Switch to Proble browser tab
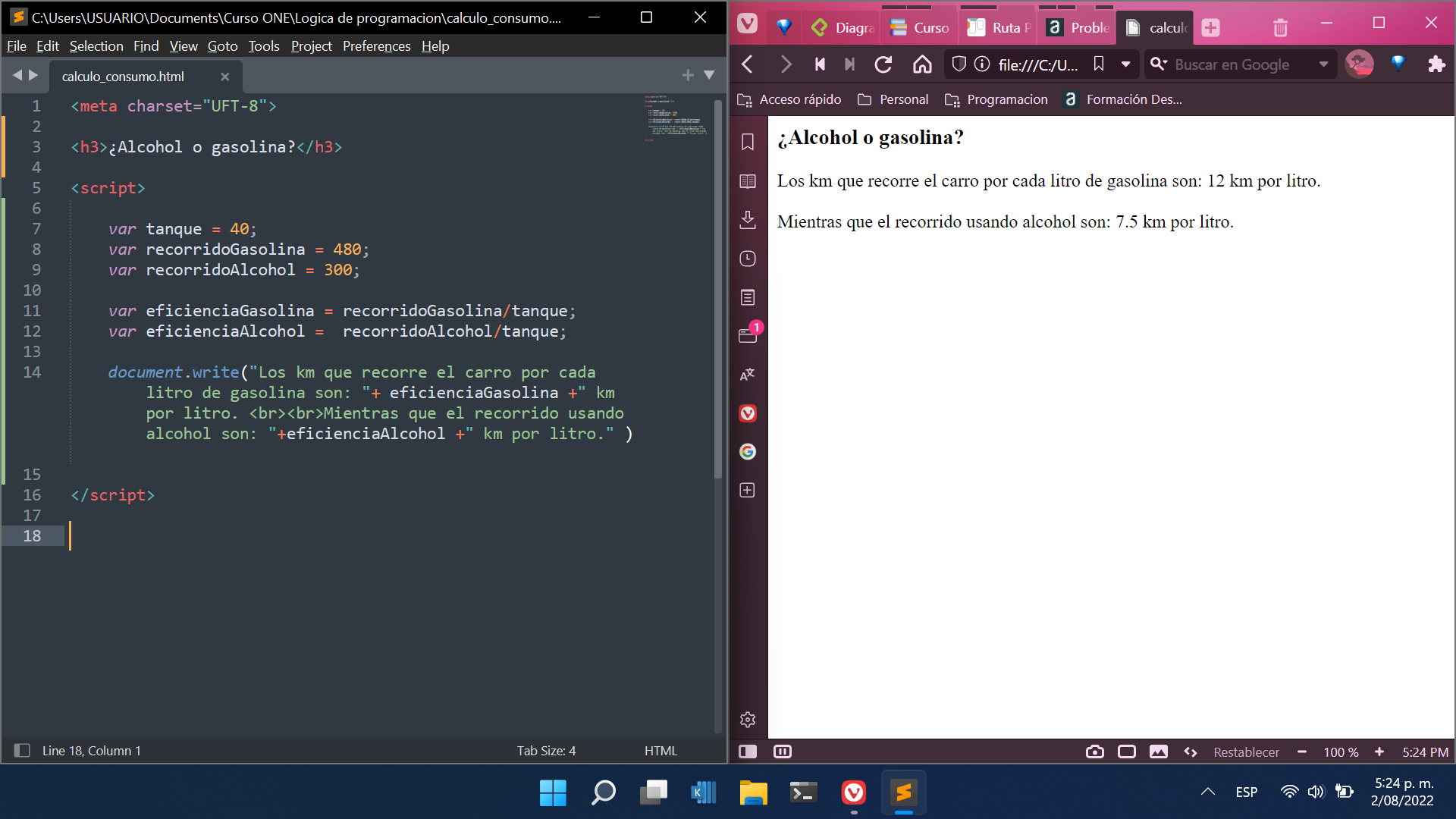This screenshot has width=1456, height=819. pos(1078,27)
